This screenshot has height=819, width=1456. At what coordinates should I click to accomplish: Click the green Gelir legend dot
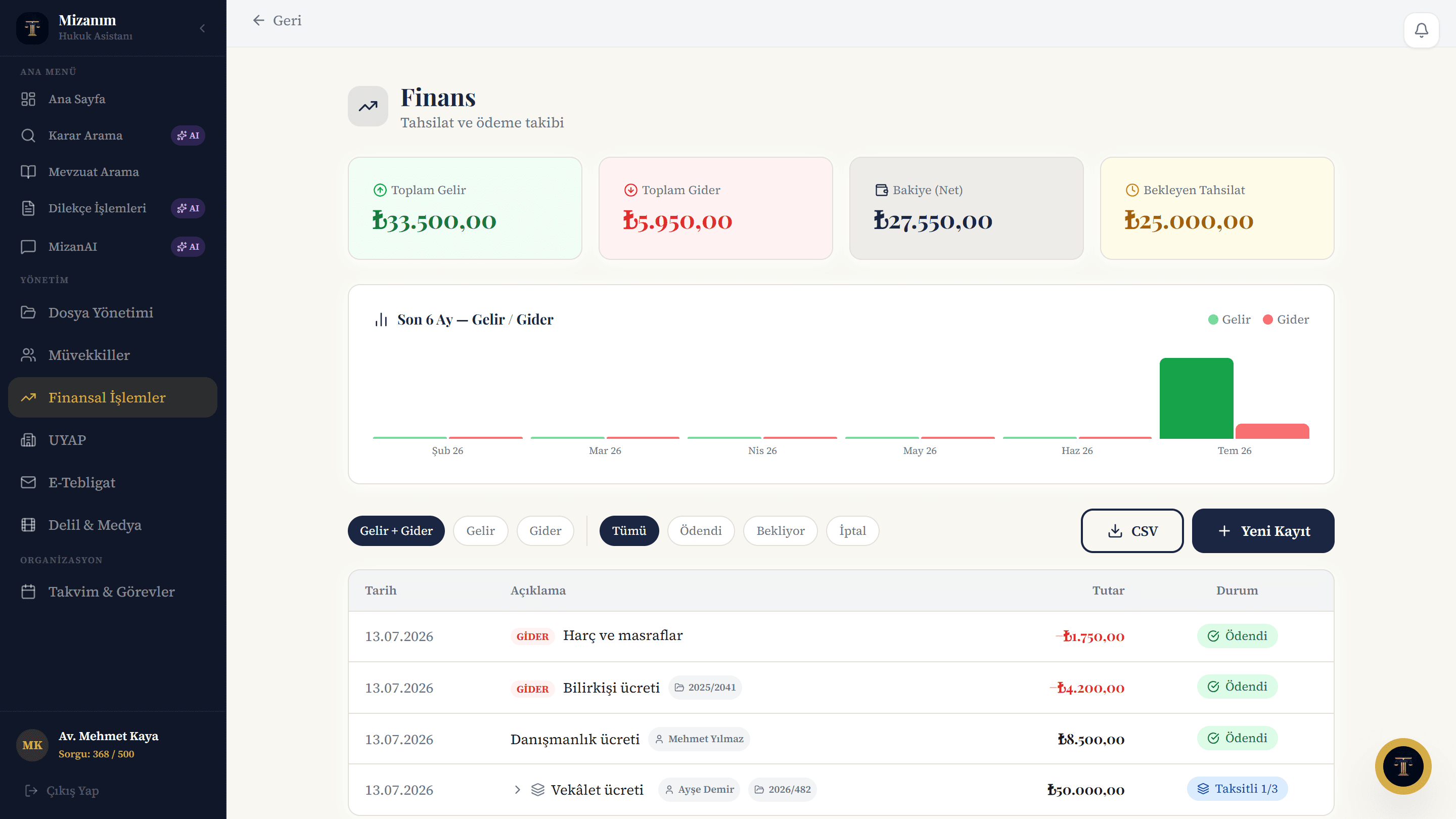click(x=1213, y=320)
